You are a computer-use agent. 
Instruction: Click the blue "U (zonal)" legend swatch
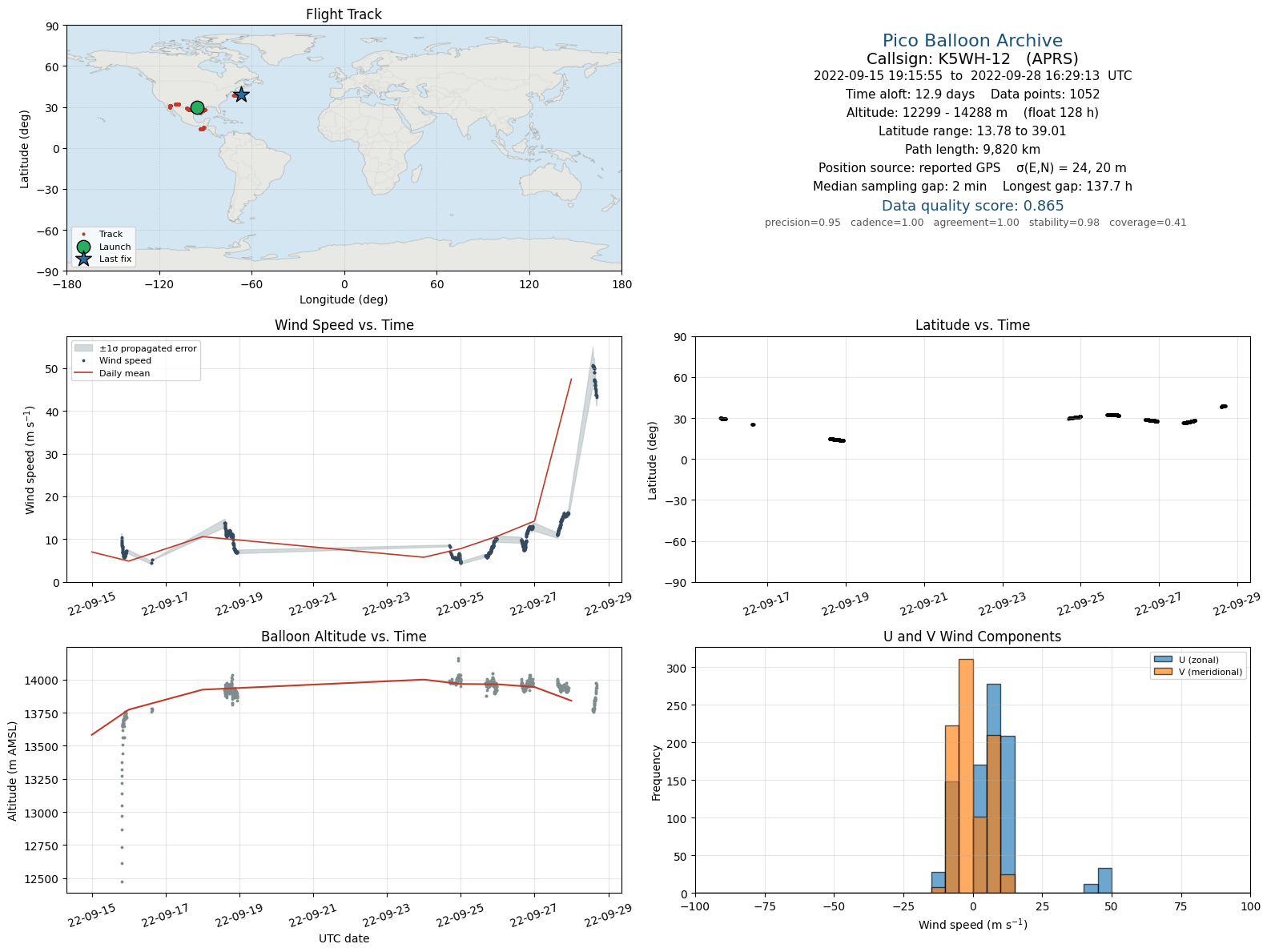pos(1163,660)
